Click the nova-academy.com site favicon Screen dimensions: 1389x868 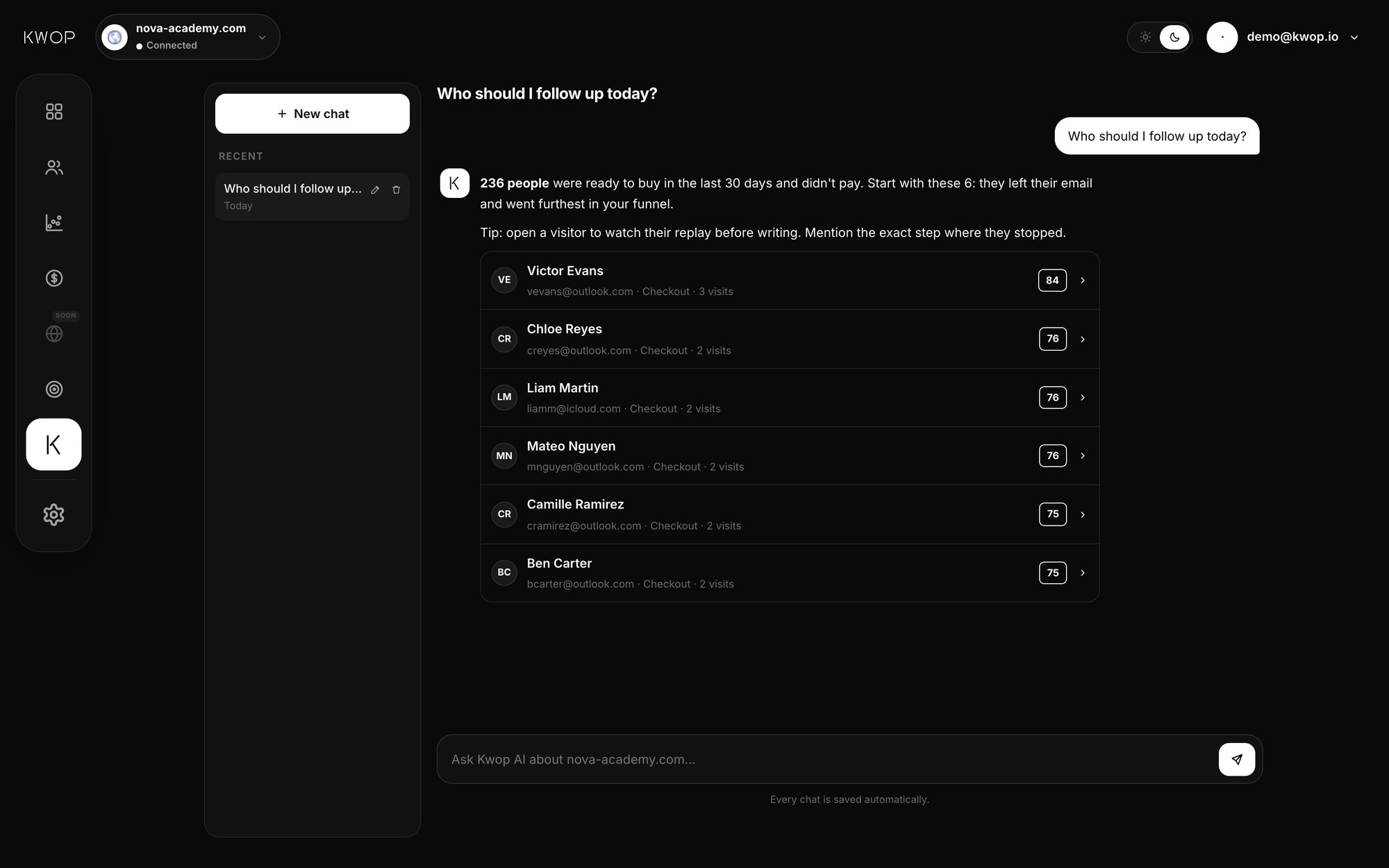point(115,37)
